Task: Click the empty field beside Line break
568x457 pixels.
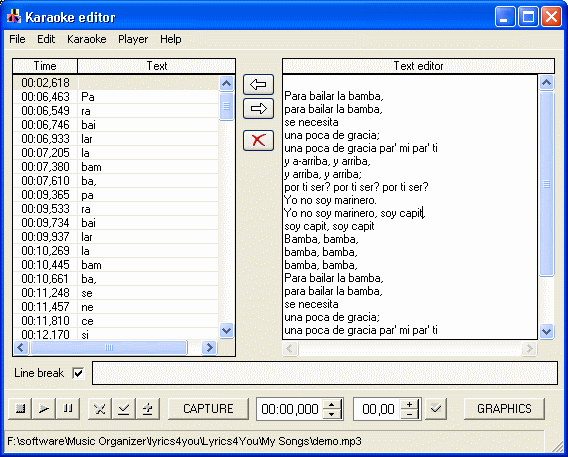Action: click(325, 373)
